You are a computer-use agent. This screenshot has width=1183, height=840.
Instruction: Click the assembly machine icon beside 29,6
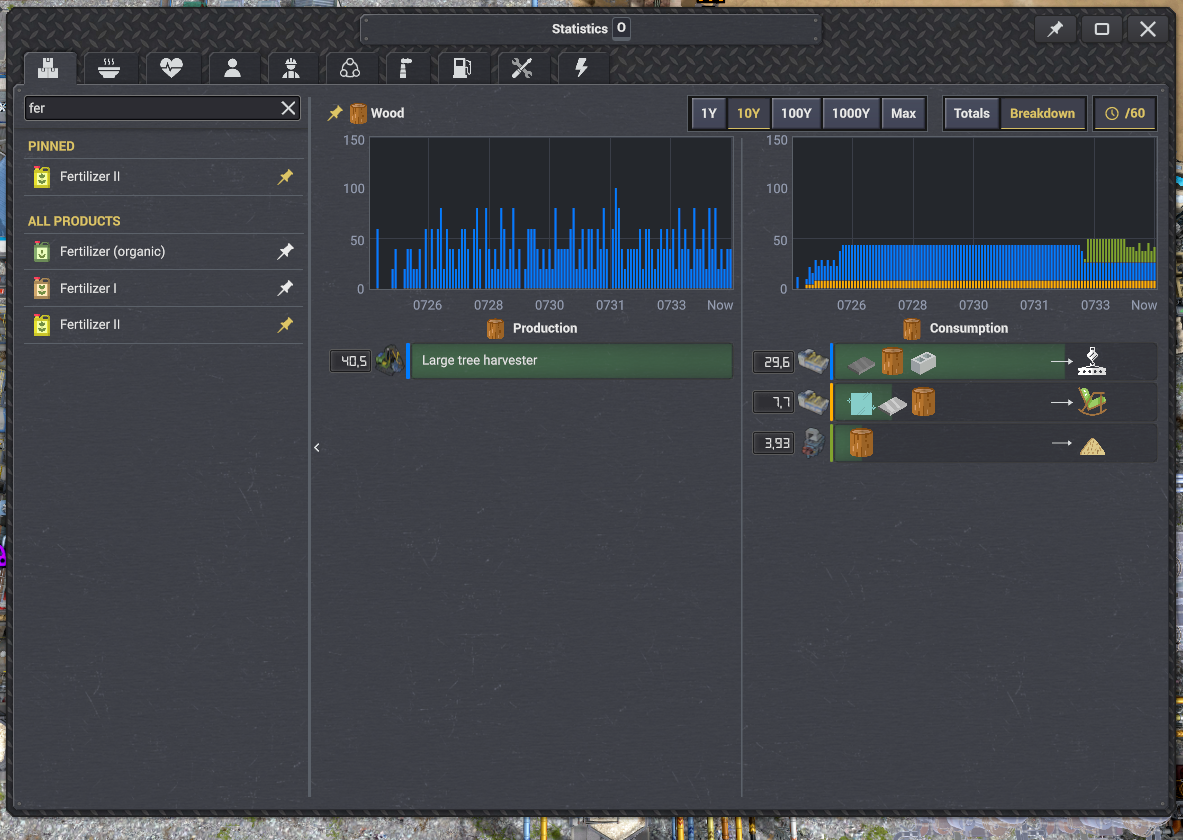[x=813, y=361]
